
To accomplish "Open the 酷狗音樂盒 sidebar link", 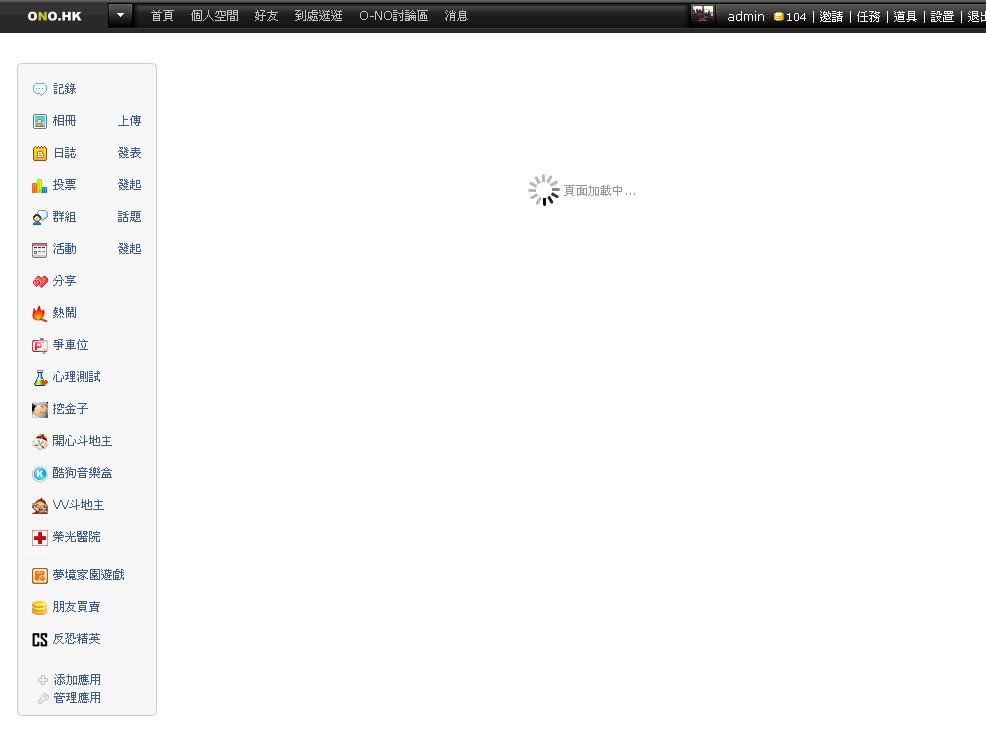I will tap(82, 473).
